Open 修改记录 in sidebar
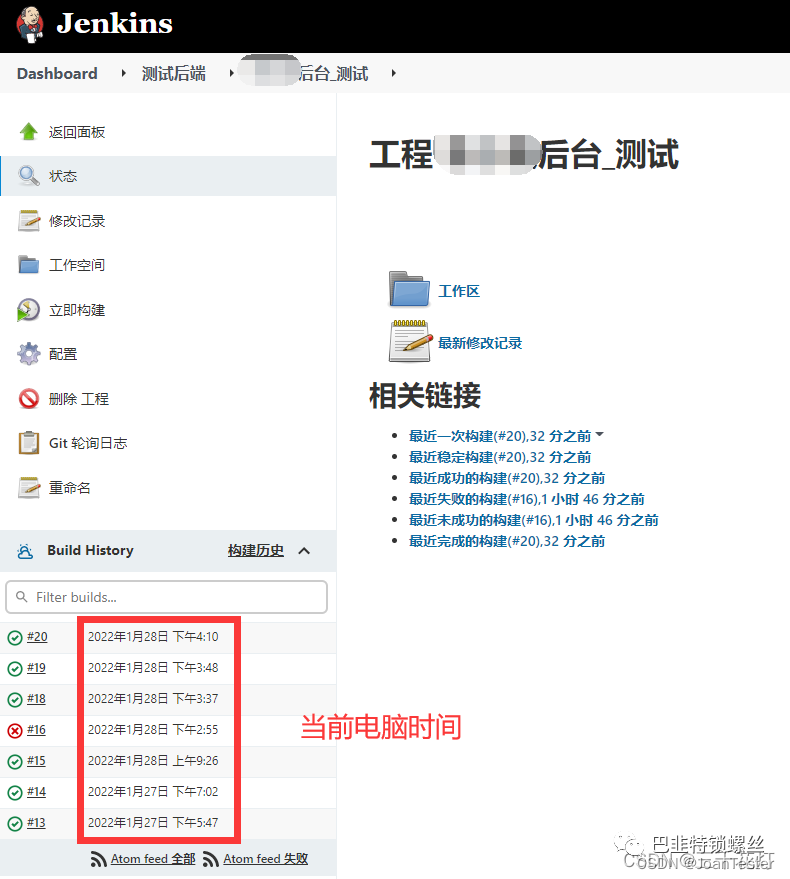The width and height of the screenshot is (790, 879). pyautogui.click(x=77, y=221)
